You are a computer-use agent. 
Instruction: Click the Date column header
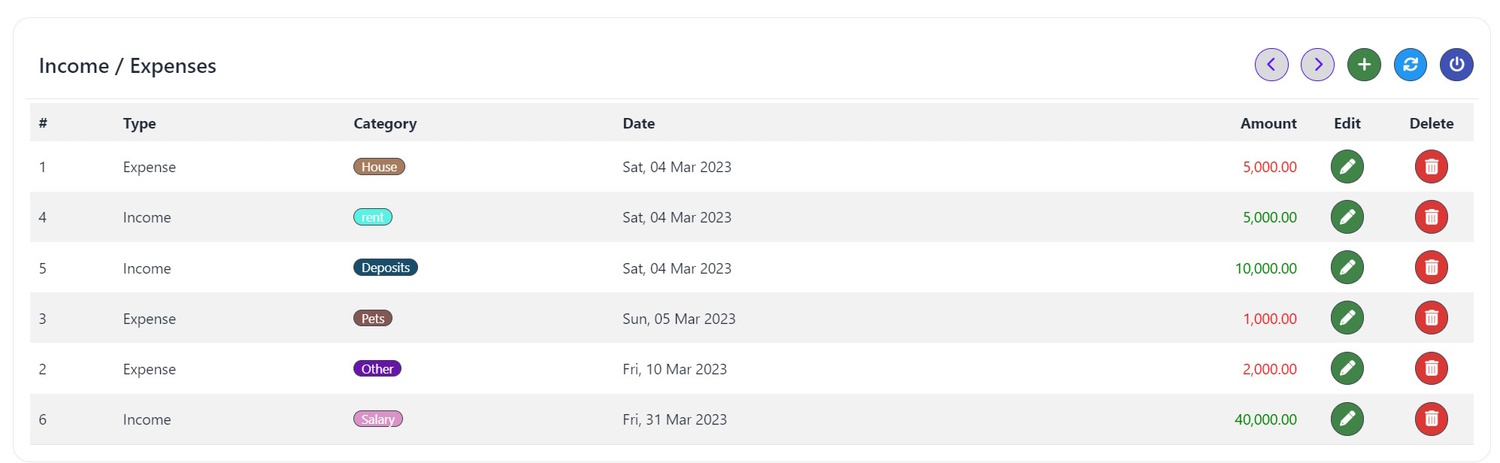tap(638, 124)
